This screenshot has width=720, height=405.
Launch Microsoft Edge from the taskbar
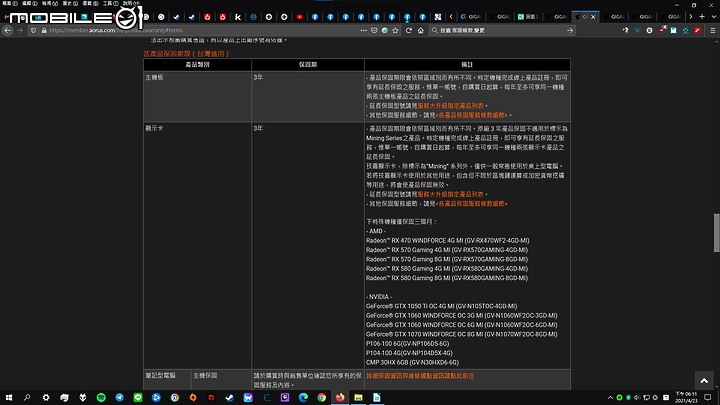pos(303,398)
